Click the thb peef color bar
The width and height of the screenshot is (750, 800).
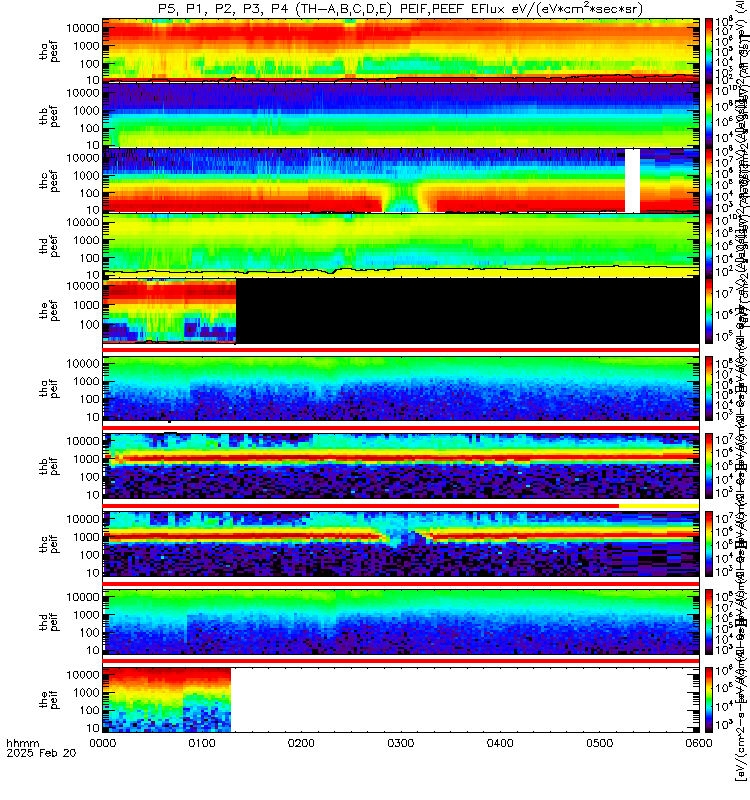709,115
